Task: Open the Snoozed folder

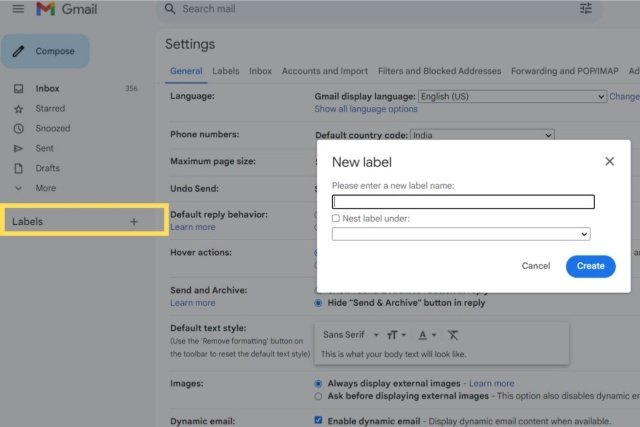Action: pos(53,129)
